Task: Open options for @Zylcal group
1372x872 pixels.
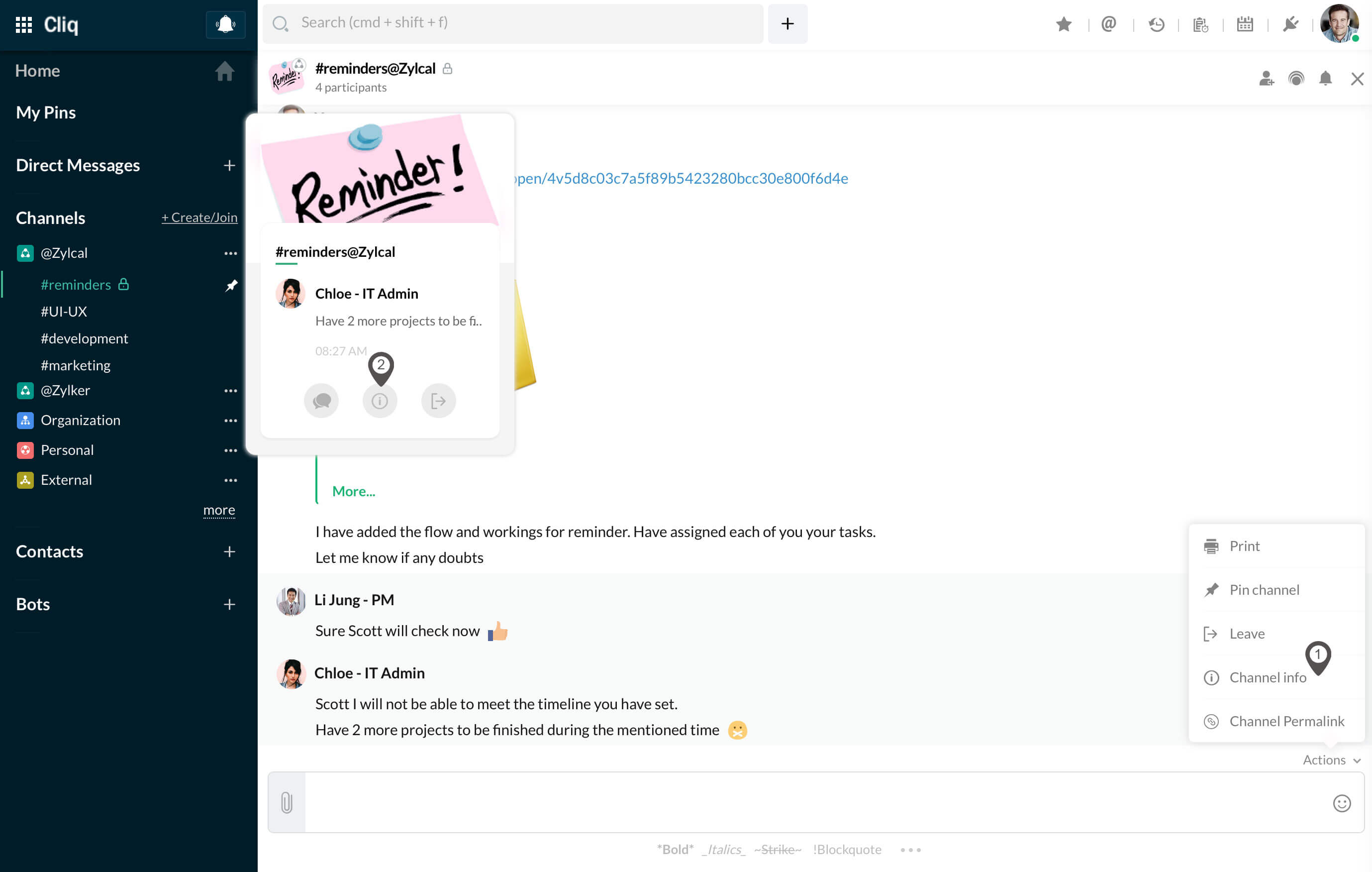Action: [x=230, y=253]
